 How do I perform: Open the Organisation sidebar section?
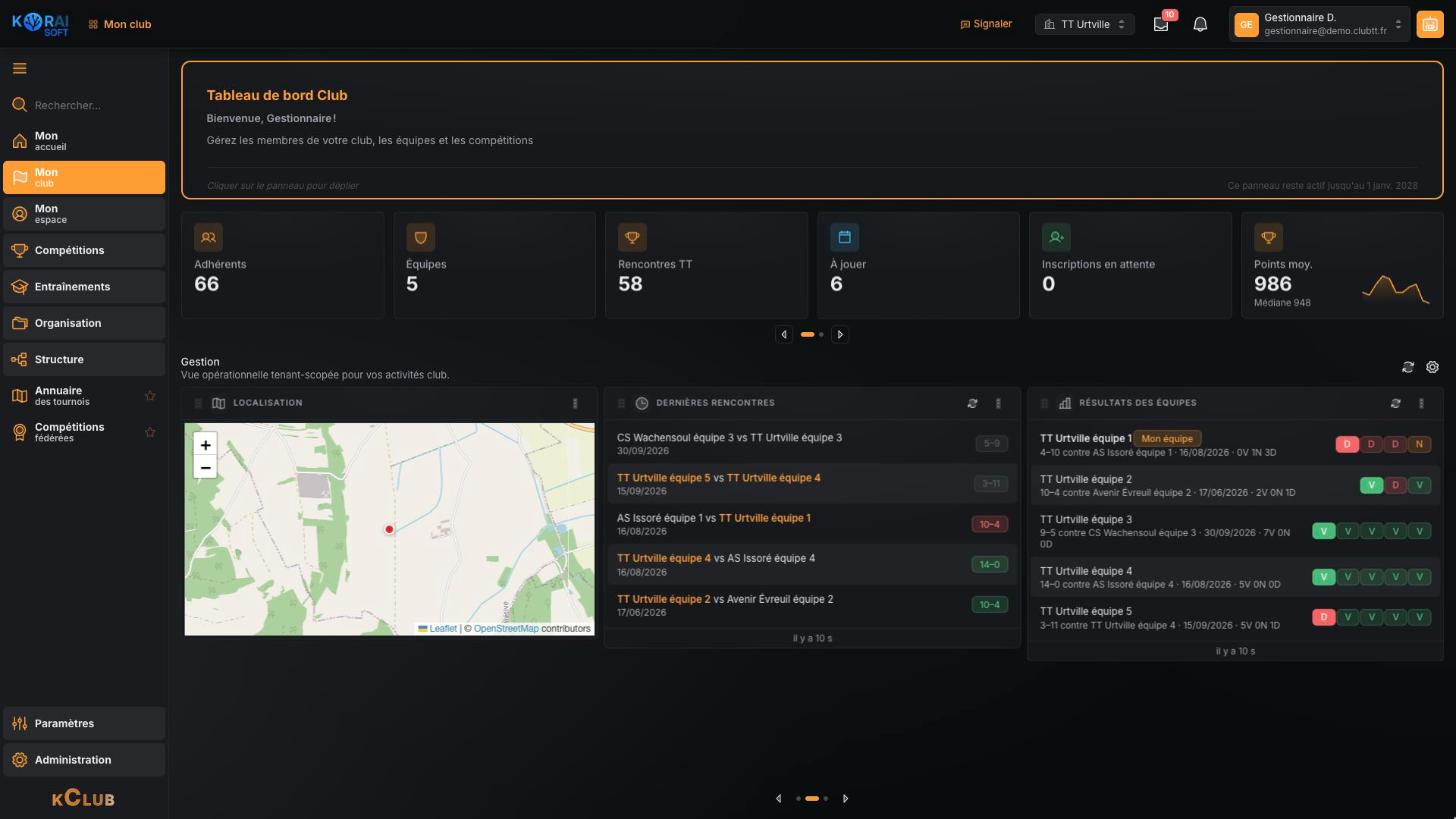(x=84, y=323)
